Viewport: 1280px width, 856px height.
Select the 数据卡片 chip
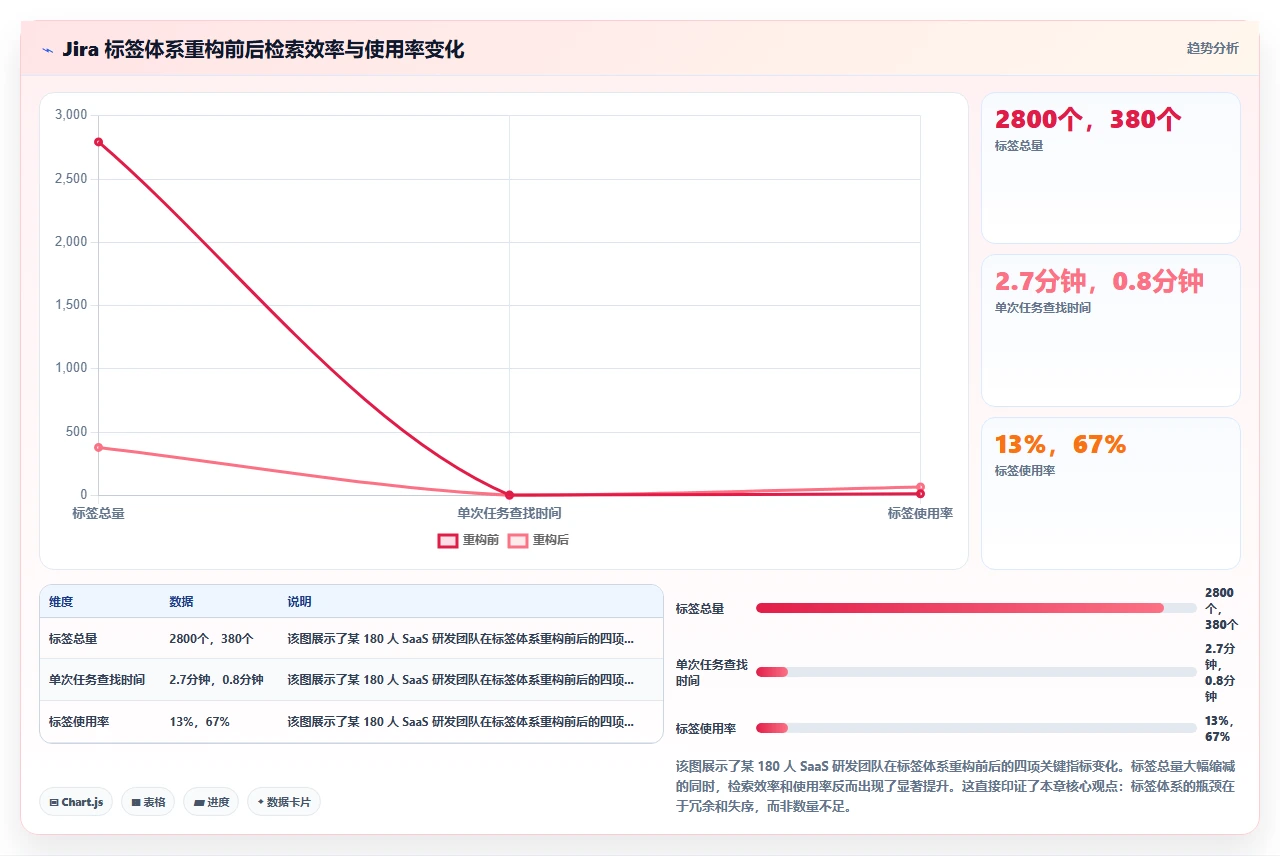[x=284, y=802]
